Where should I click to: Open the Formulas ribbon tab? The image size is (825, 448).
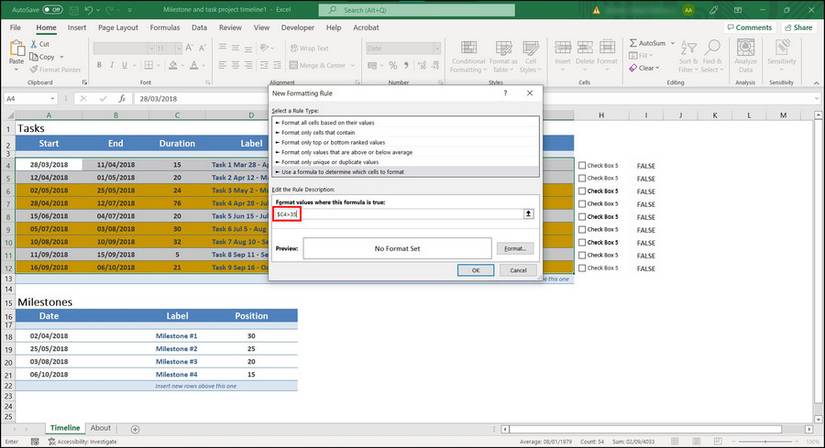[x=165, y=28]
